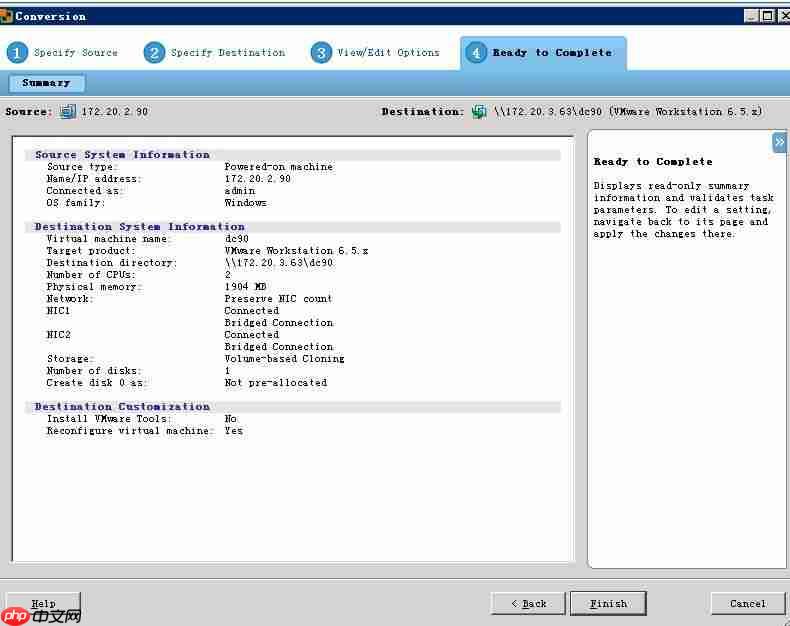Click 'Volume-based Cloning' storage value
This screenshot has height=626, width=790.
pos(284,358)
